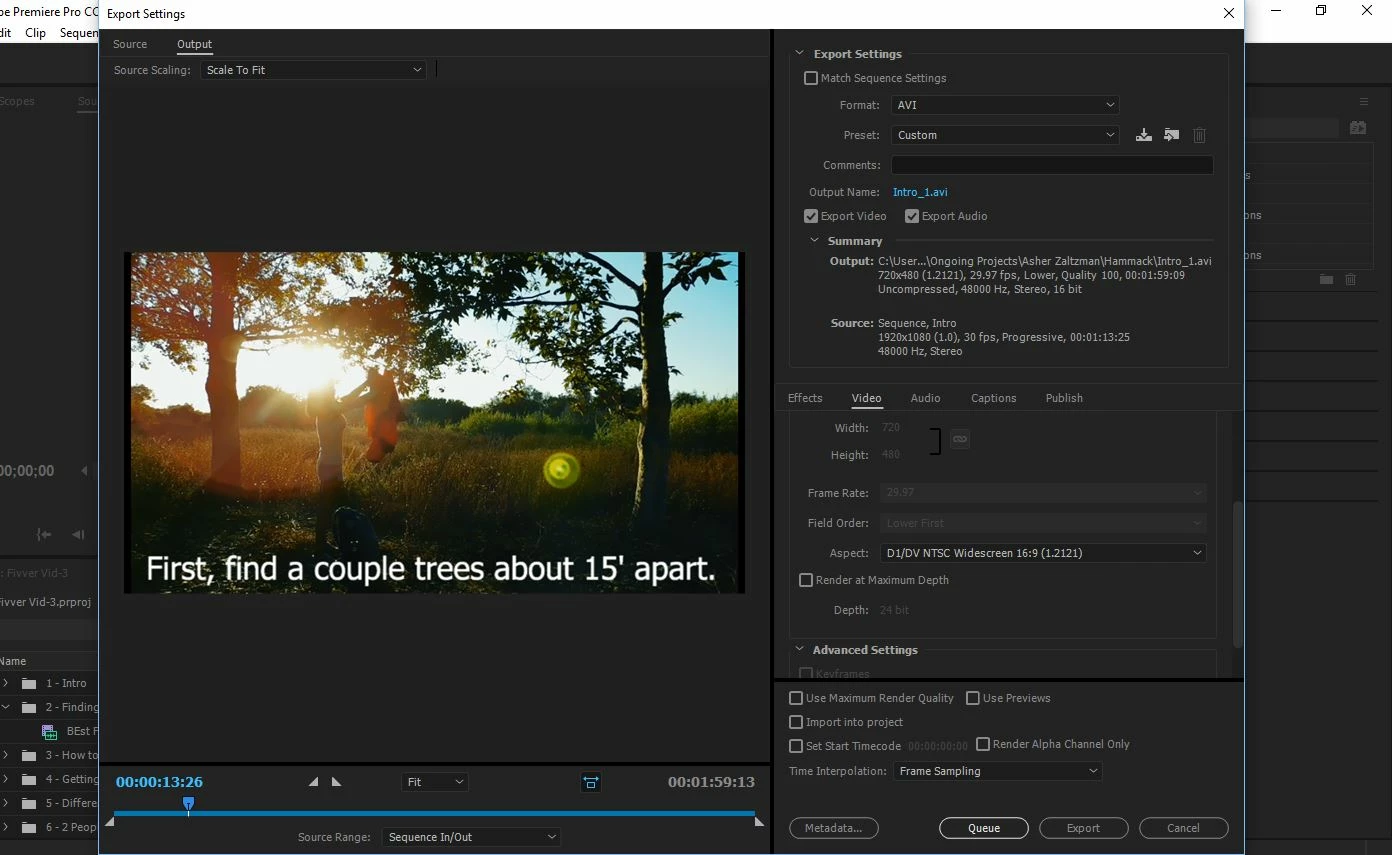1392x855 pixels.
Task: Collapse the Export Settings section
Action: coord(799,54)
